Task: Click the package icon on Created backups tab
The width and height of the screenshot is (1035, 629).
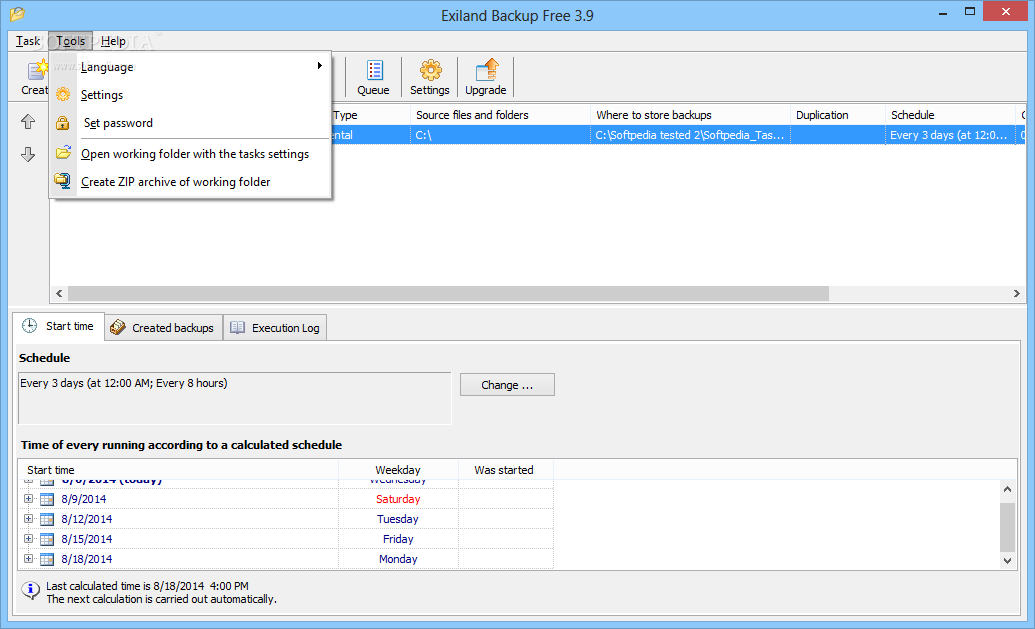Action: (117, 327)
